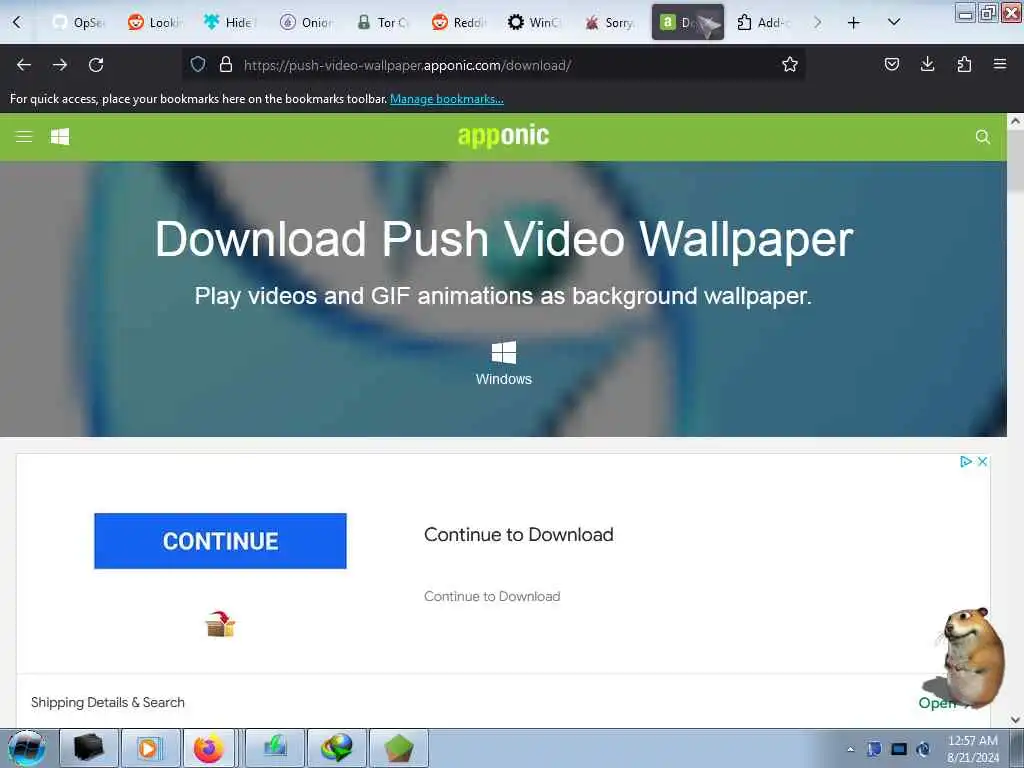
Task: Switch to the Tor C tab
Action: [x=383, y=23]
